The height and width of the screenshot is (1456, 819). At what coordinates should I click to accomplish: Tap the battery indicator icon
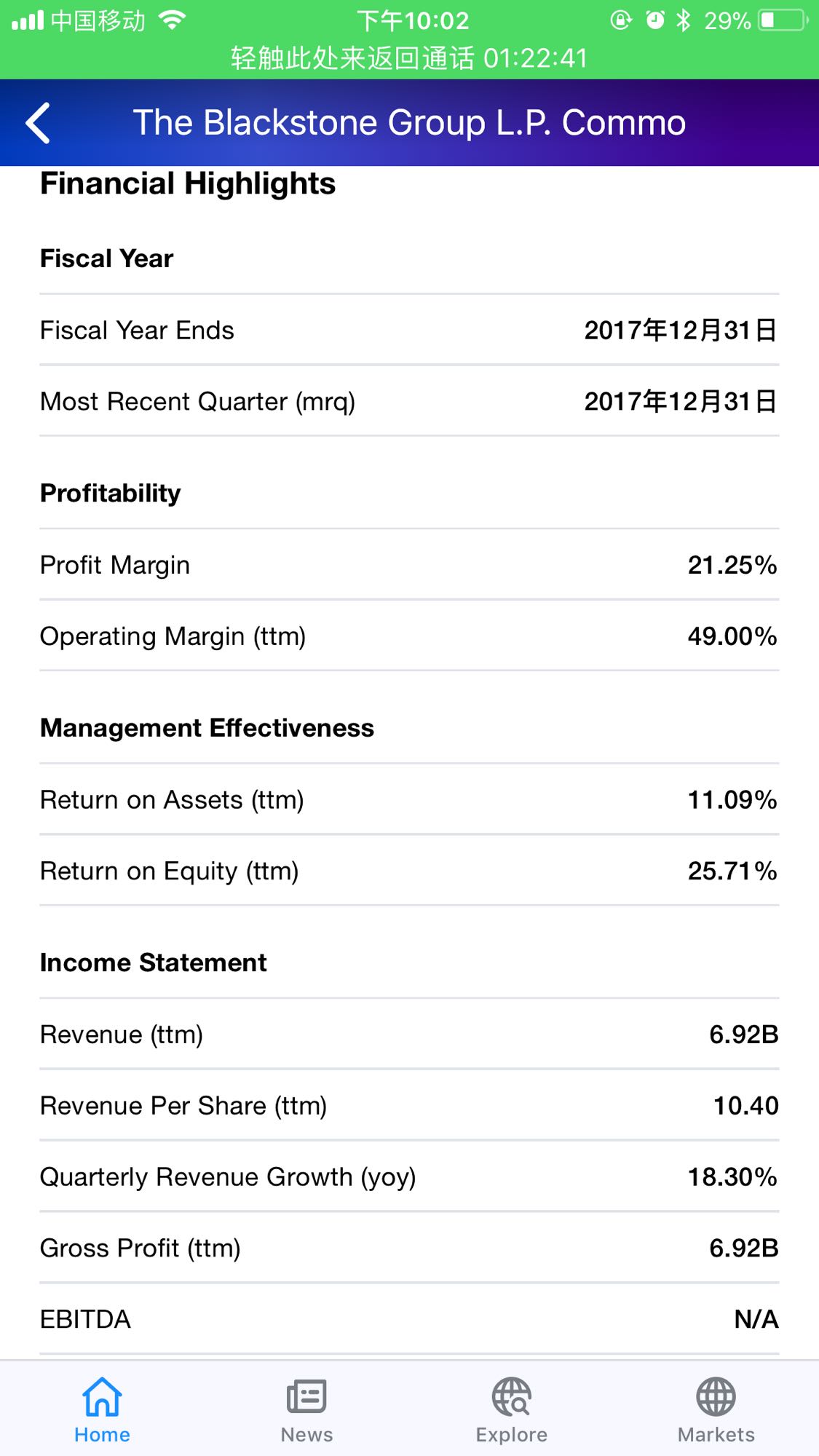[x=783, y=20]
